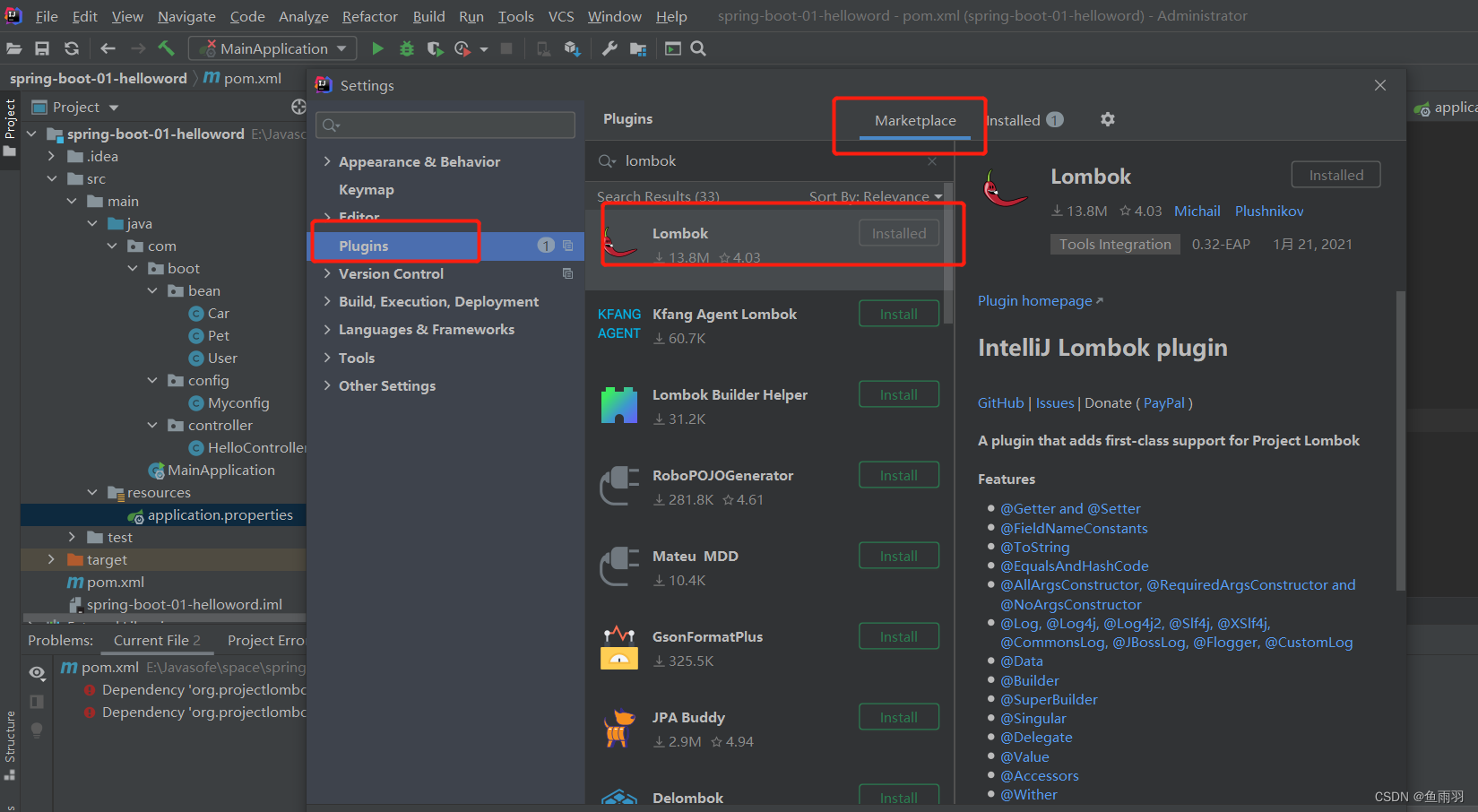Click the Lombok chili pepper icon in results

[619, 242]
